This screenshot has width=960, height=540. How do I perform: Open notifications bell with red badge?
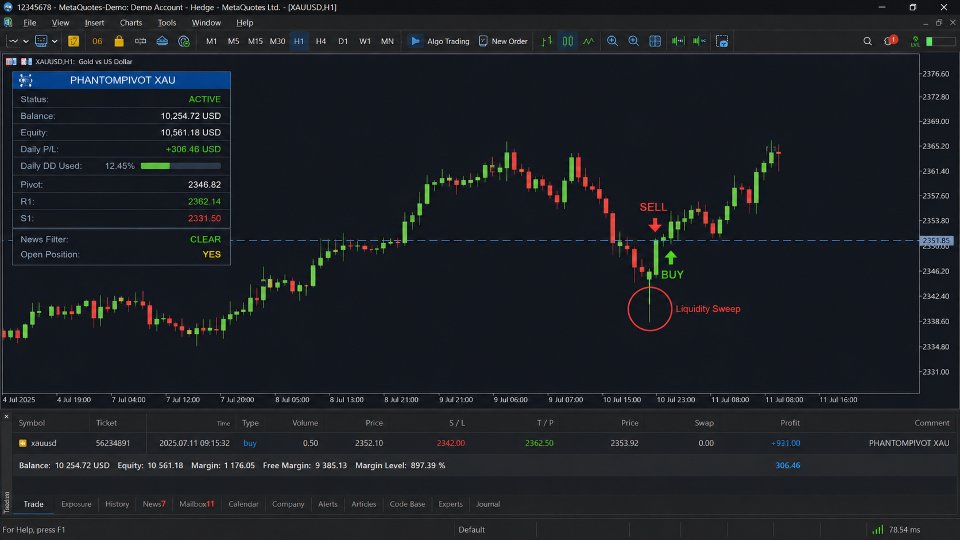[x=890, y=41]
